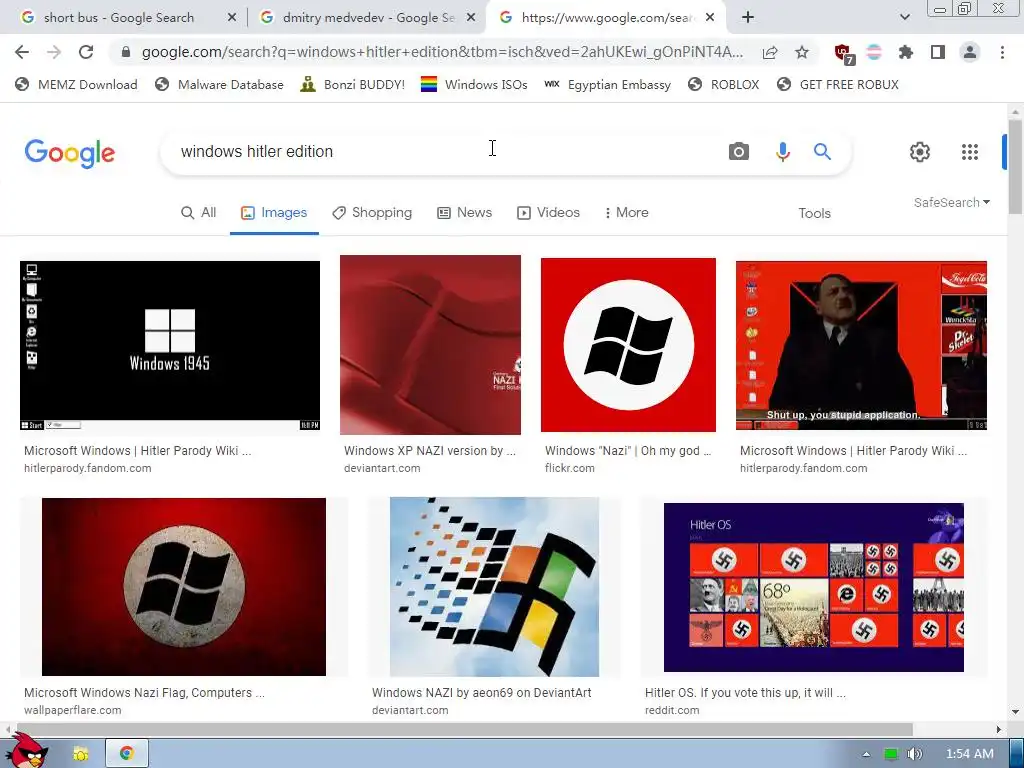
Task: Click the share page icon in address bar
Action: [770, 52]
